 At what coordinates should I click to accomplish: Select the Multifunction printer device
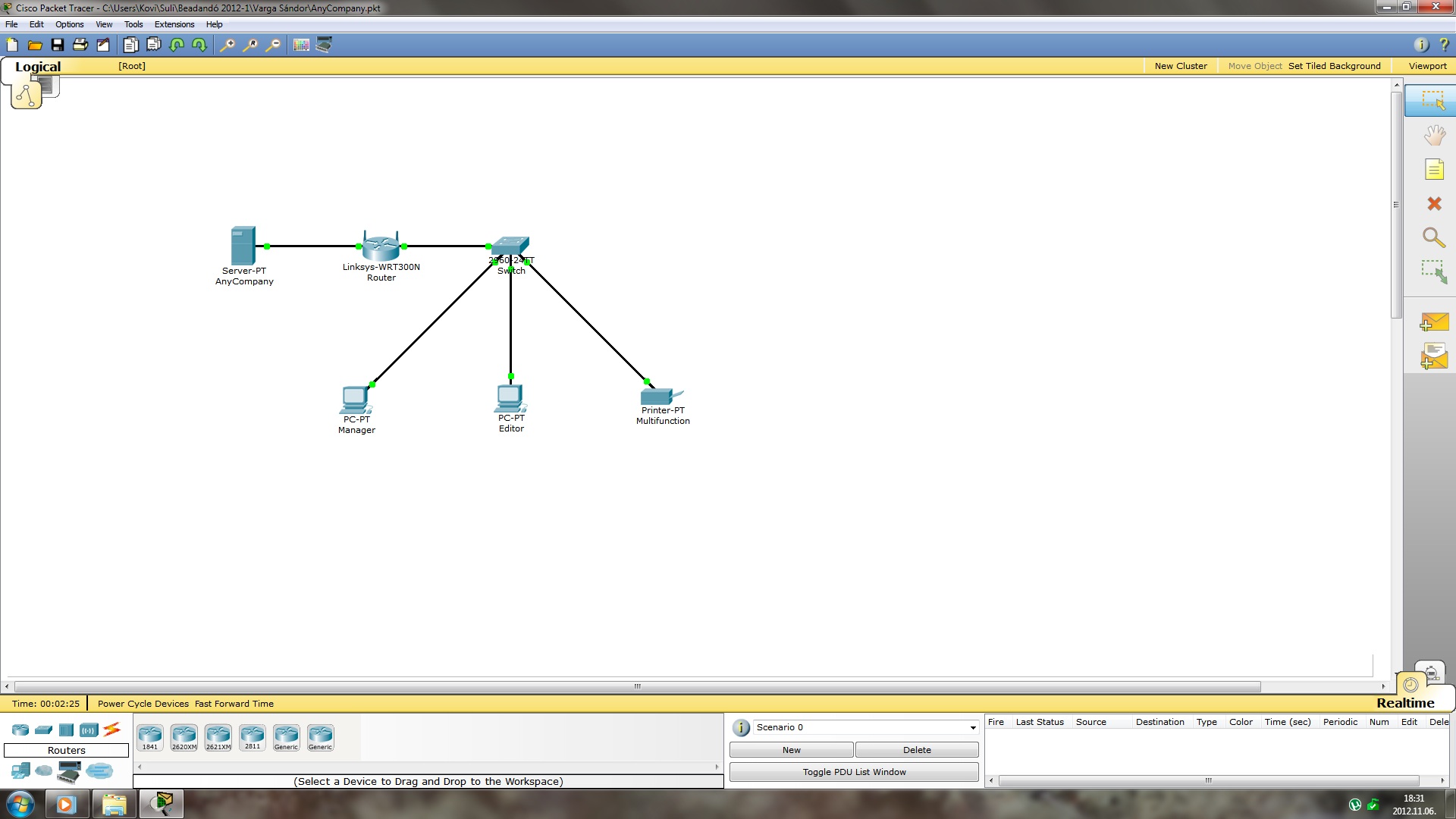(x=661, y=396)
